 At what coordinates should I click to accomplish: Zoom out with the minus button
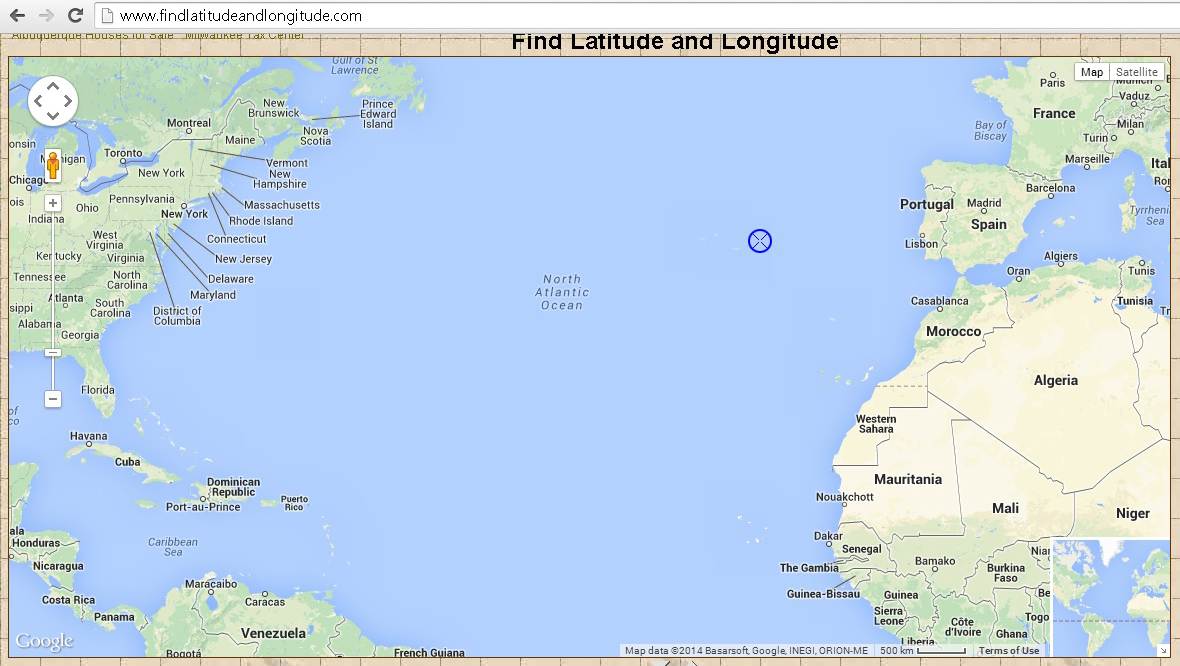(x=53, y=399)
